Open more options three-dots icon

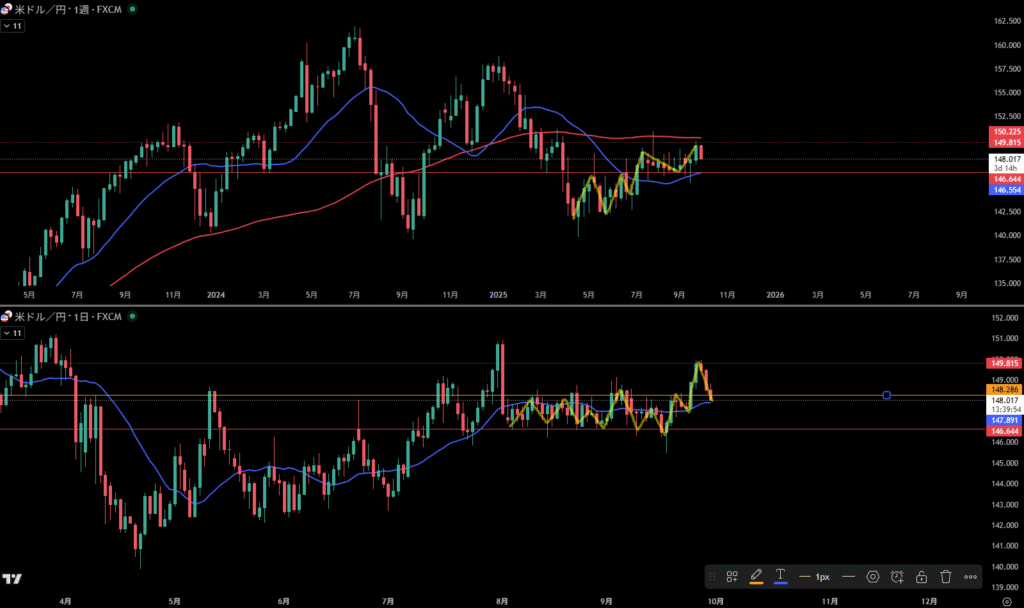(970, 577)
